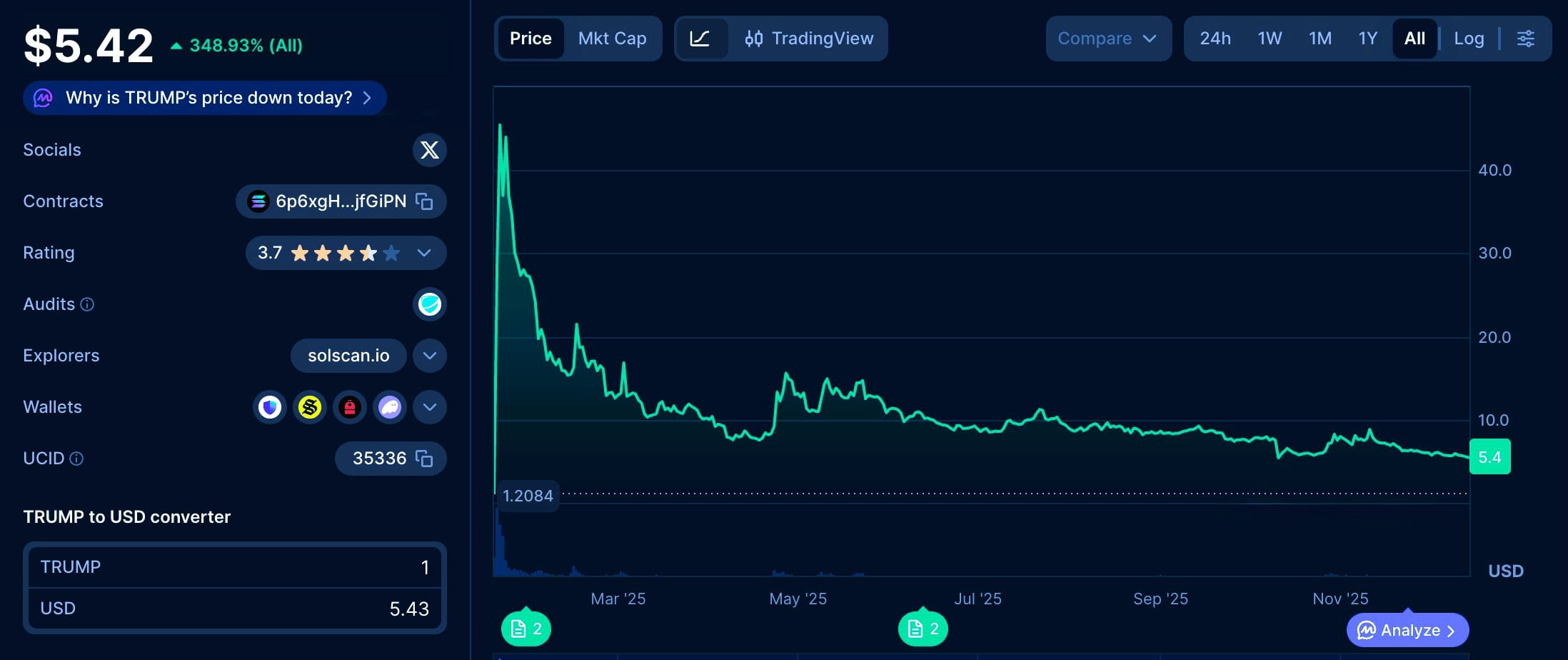Click the Analyze button
This screenshot has width=1568, height=660.
point(1407,630)
